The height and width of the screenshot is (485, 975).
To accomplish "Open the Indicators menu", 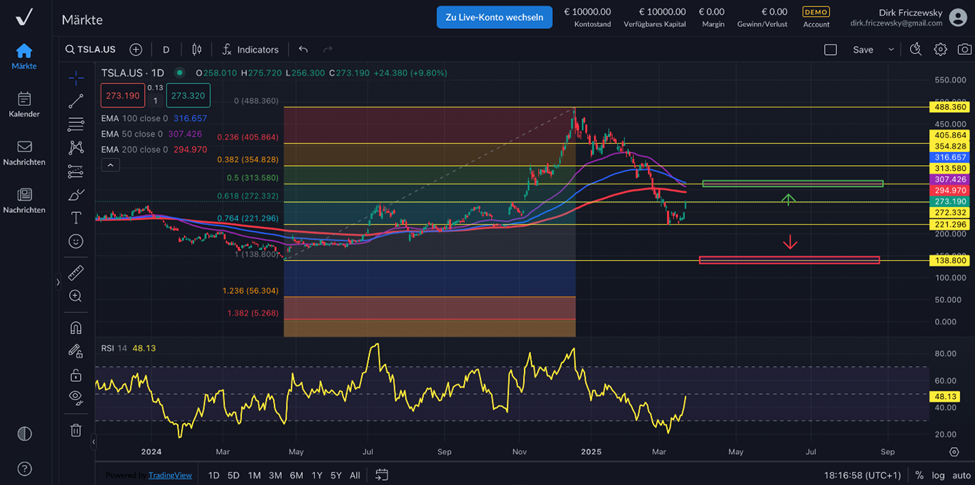I will [x=249, y=49].
